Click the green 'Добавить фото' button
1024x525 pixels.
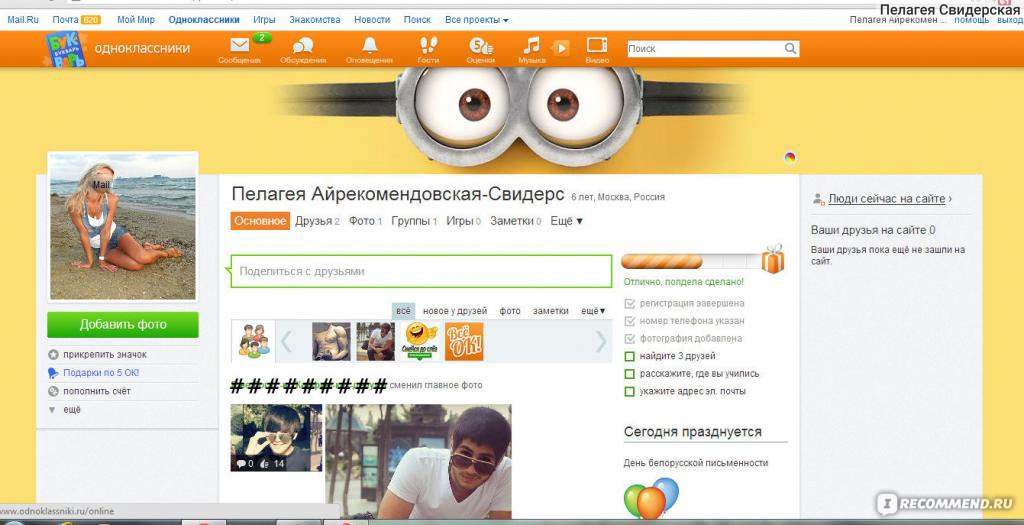pyautogui.click(x=123, y=325)
